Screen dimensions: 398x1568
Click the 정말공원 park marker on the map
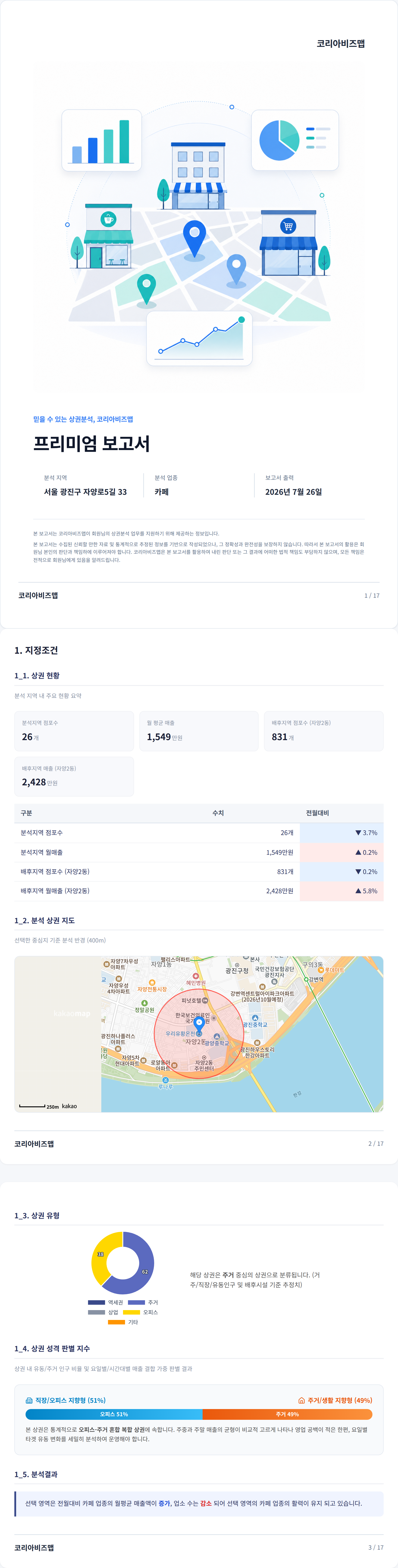tap(145, 1003)
